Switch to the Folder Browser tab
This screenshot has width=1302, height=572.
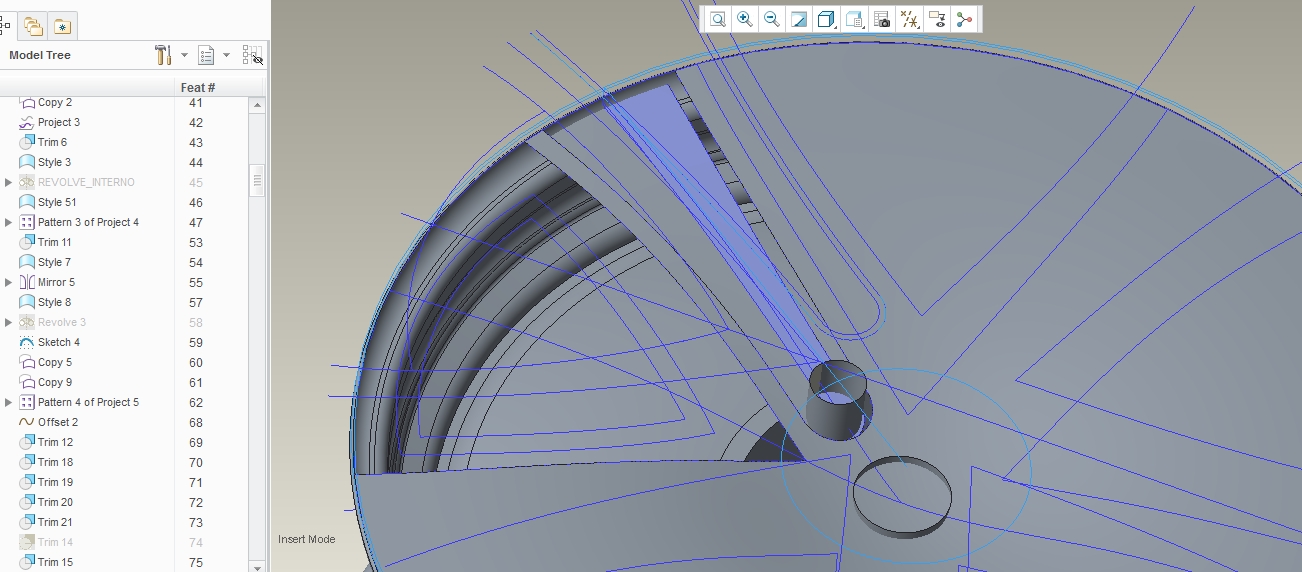click(x=33, y=27)
